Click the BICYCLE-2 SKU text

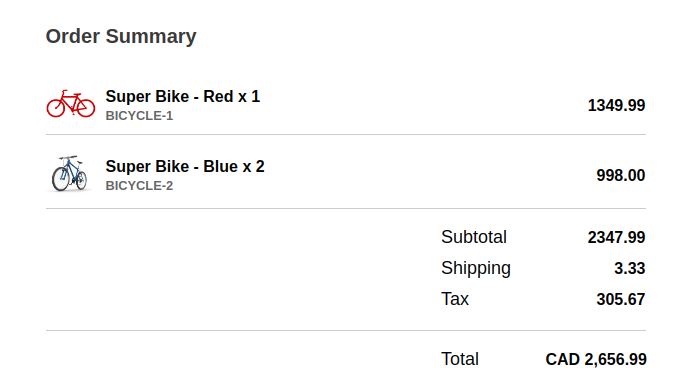tap(139, 186)
